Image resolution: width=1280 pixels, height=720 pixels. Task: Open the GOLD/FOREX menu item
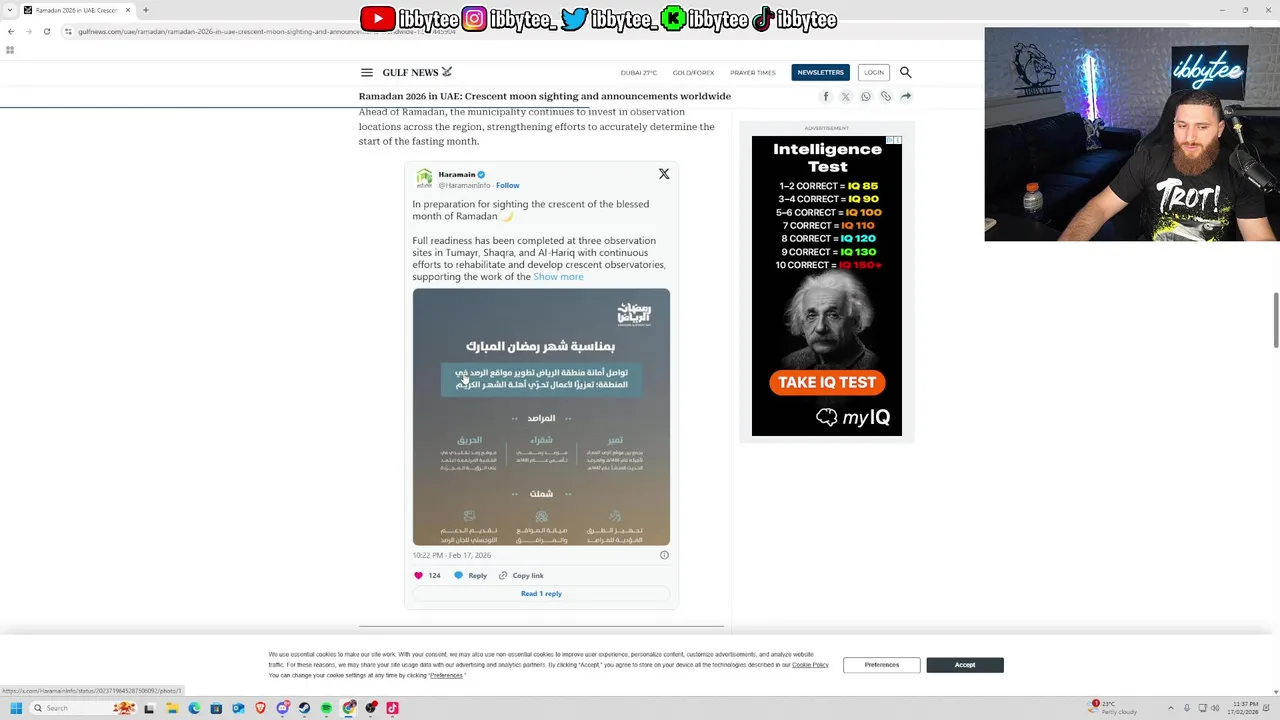tap(693, 73)
